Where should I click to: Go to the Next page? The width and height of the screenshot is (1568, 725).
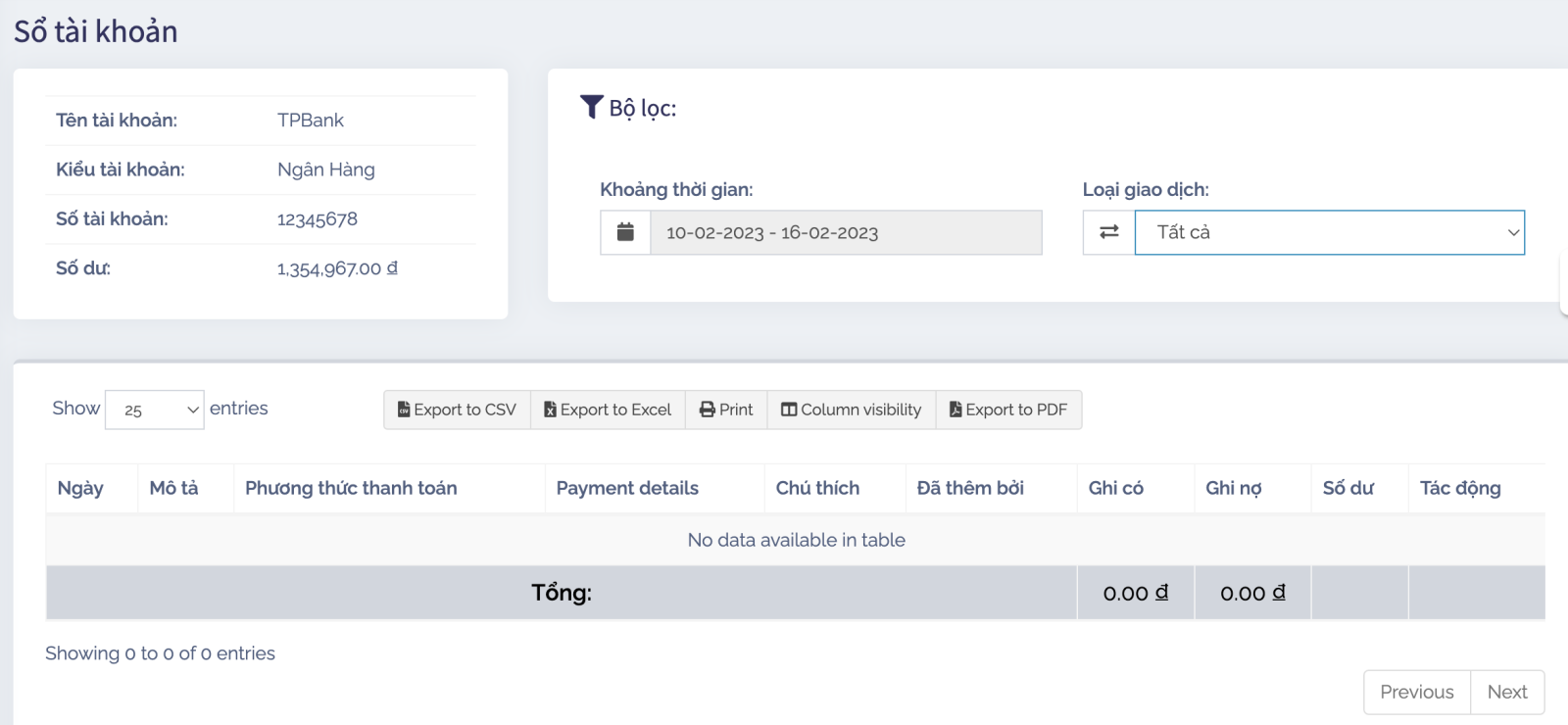(x=1506, y=692)
